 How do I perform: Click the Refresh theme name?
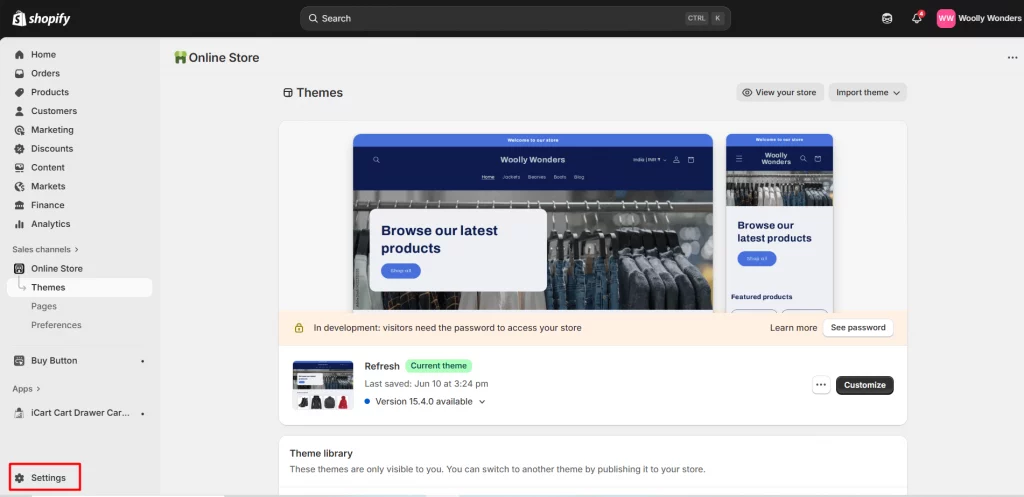point(381,366)
